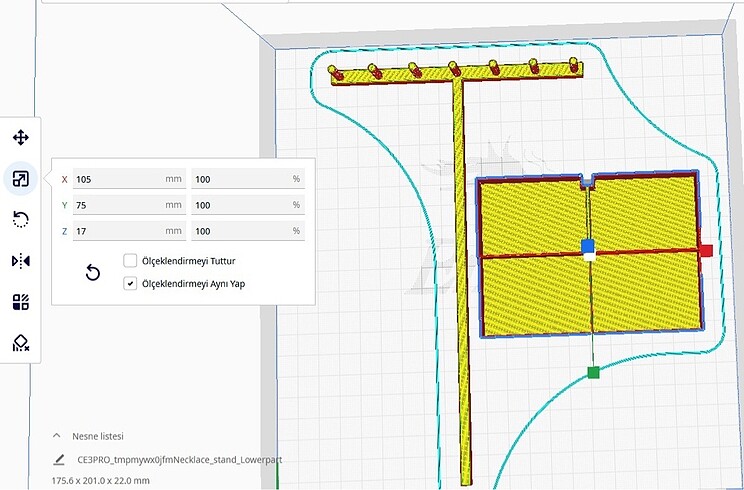Select the Support Blocker tool
744x490 pixels.
point(20,343)
